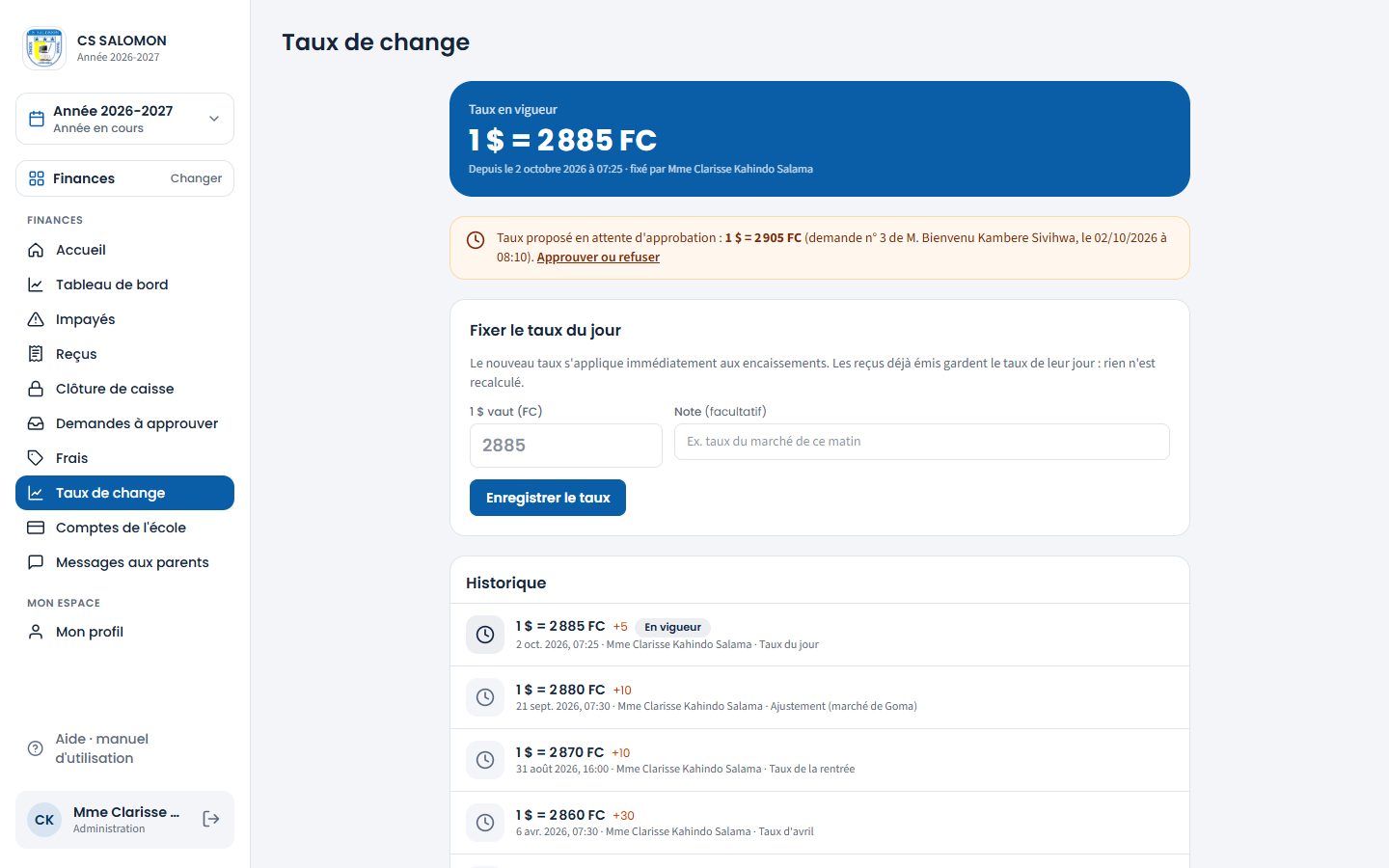
Task: Click the clock icon in the pending approval banner
Action: [476, 240]
